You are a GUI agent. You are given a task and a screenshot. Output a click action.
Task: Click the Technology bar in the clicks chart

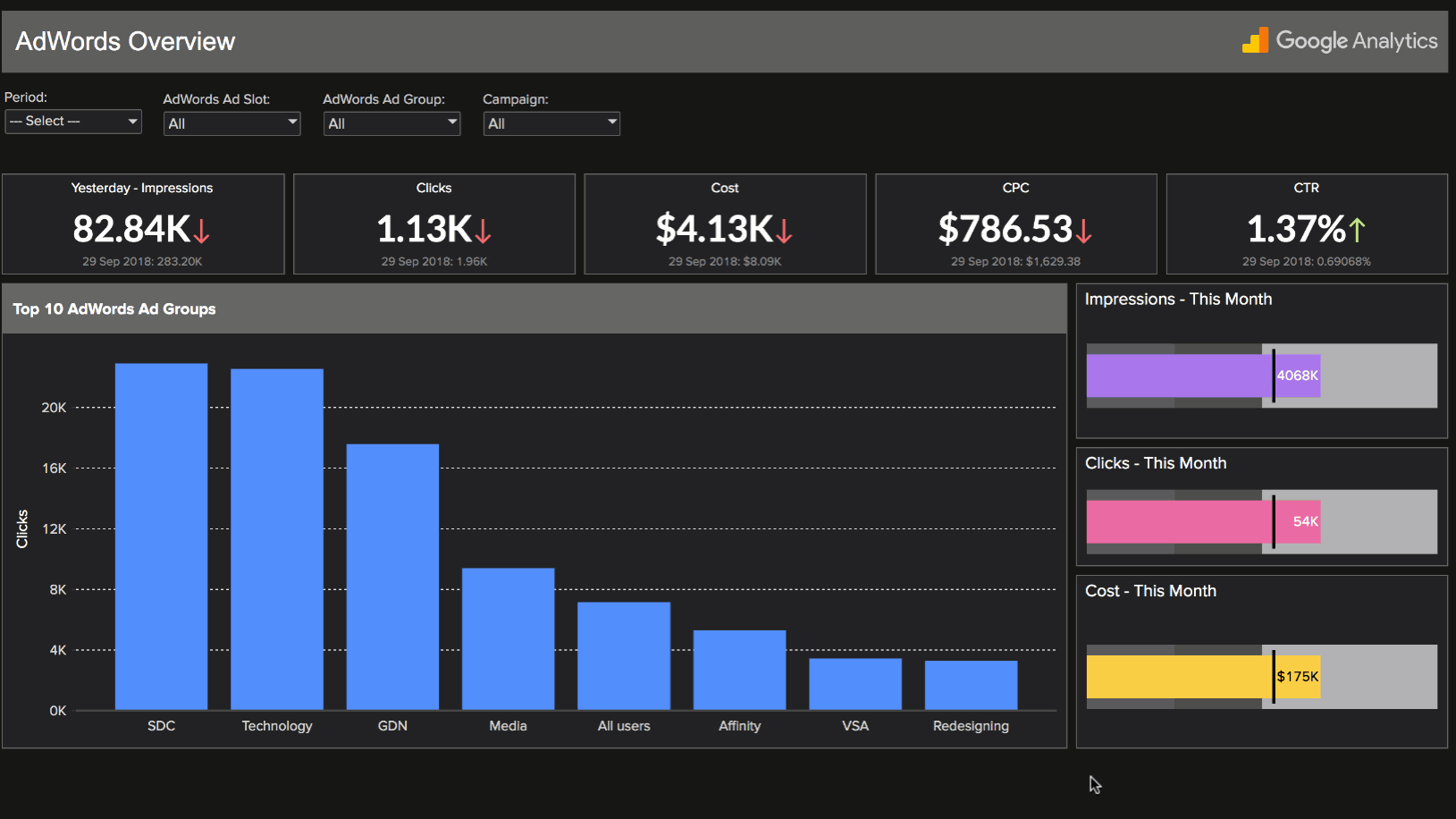pos(276,536)
